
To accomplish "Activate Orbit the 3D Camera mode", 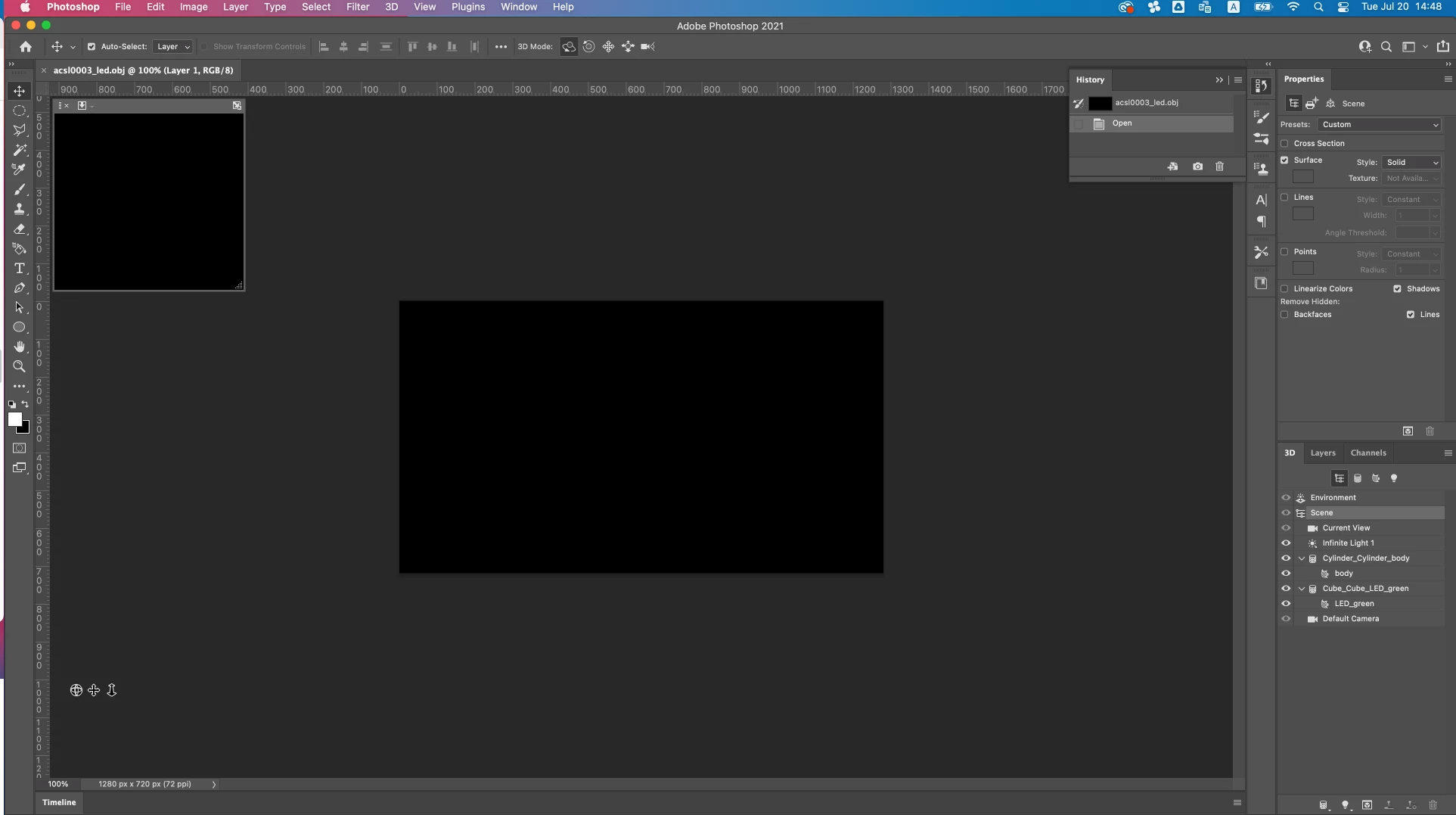I will [569, 47].
